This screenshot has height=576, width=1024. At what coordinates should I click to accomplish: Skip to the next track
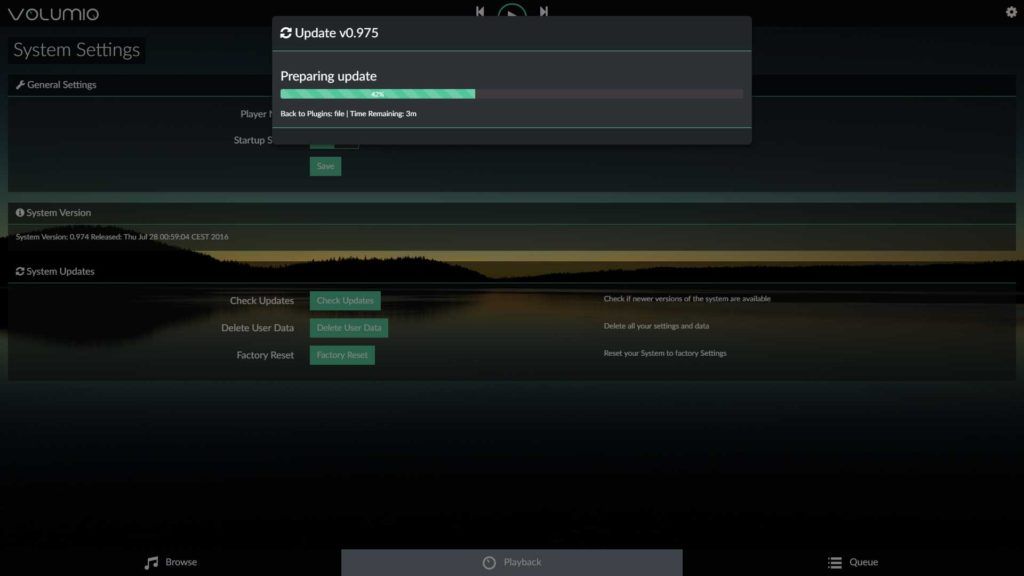click(544, 12)
